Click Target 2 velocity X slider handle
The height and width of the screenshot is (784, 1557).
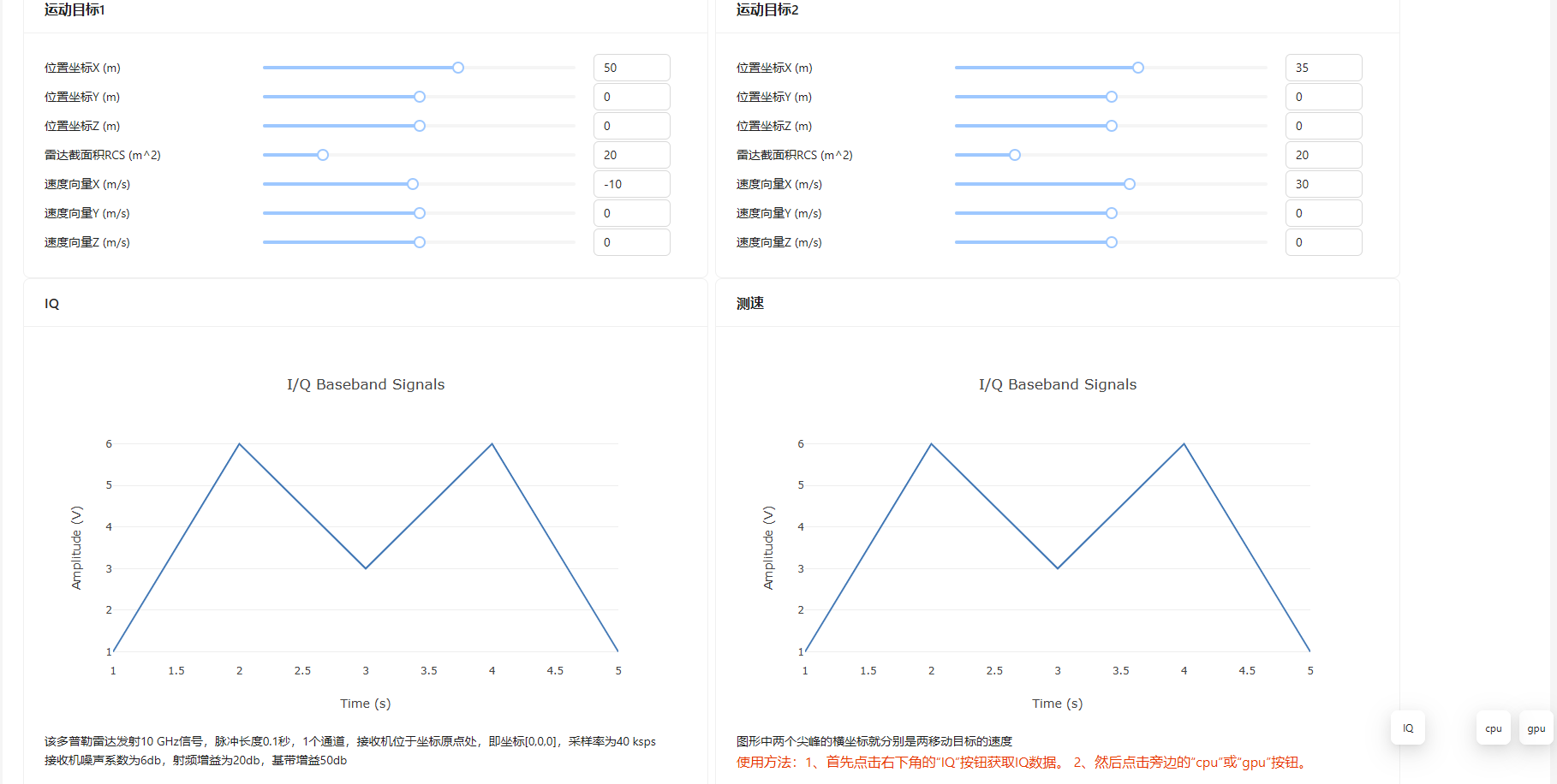(x=1130, y=184)
